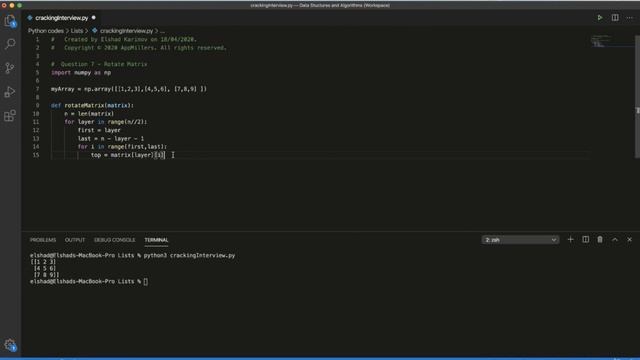Image resolution: width=640 pixels, height=360 pixels.
Task: Create a new terminal with plus icon
Action: click(x=570, y=240)
